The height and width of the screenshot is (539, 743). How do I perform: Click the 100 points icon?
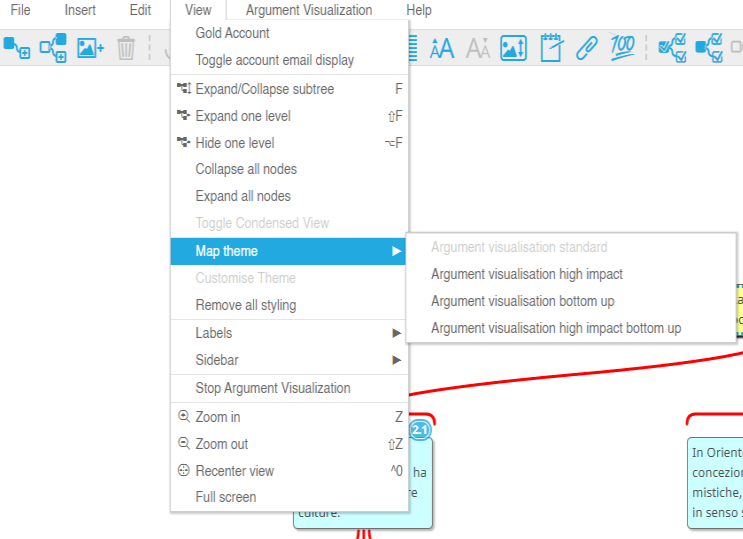tap(622, 47)
